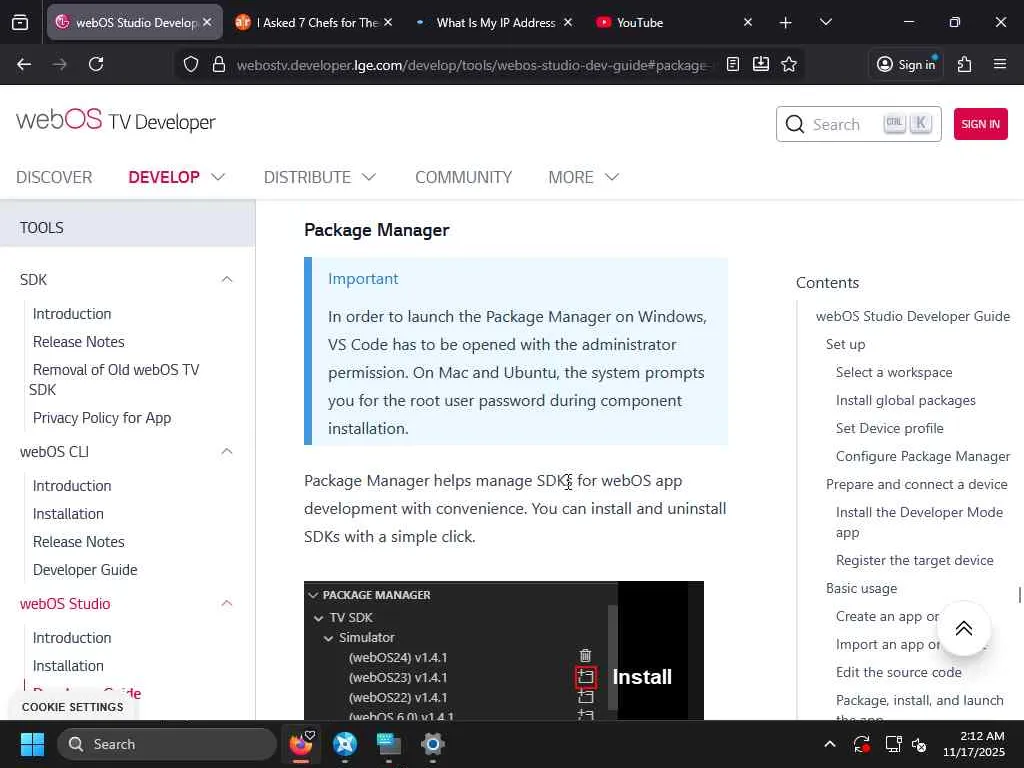
Task: Show hidden system tray icons
Action: pos(829,744)
